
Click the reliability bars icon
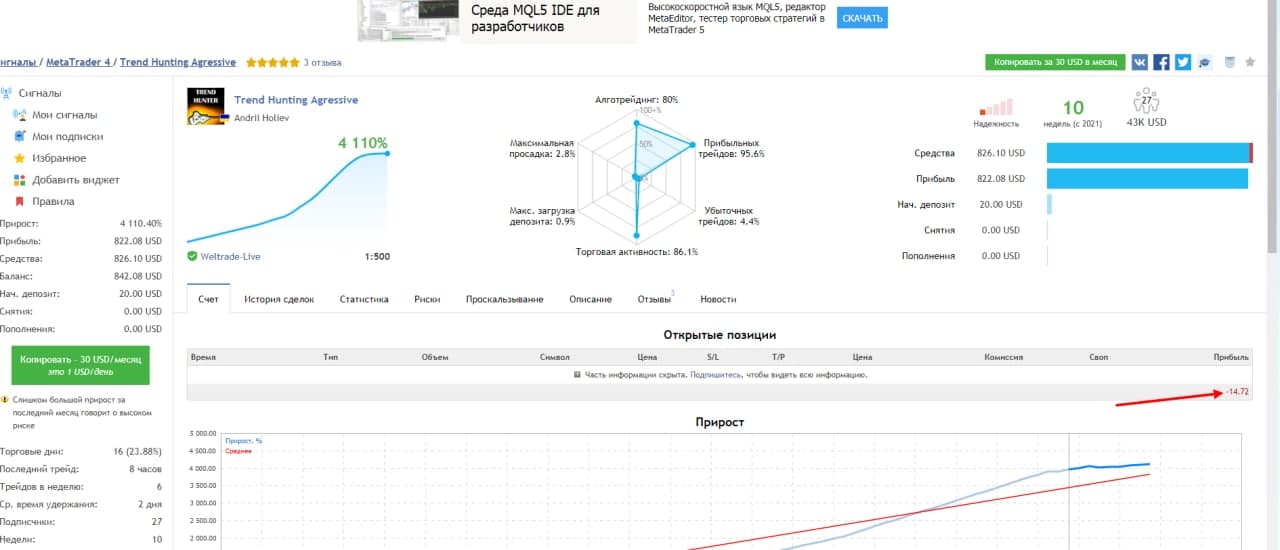pos(996,107)
